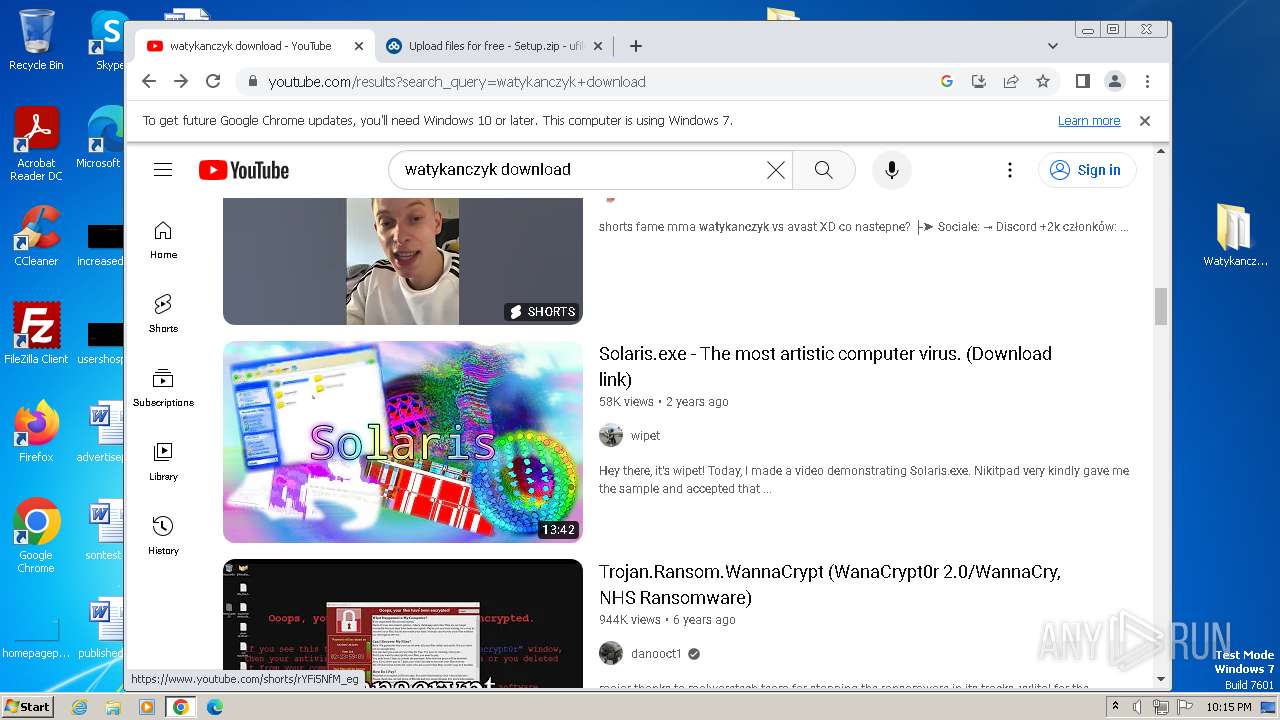Open a new Chrome tab
The width and height of the screenshot is (1280, 720).
(x=635, y=46)
